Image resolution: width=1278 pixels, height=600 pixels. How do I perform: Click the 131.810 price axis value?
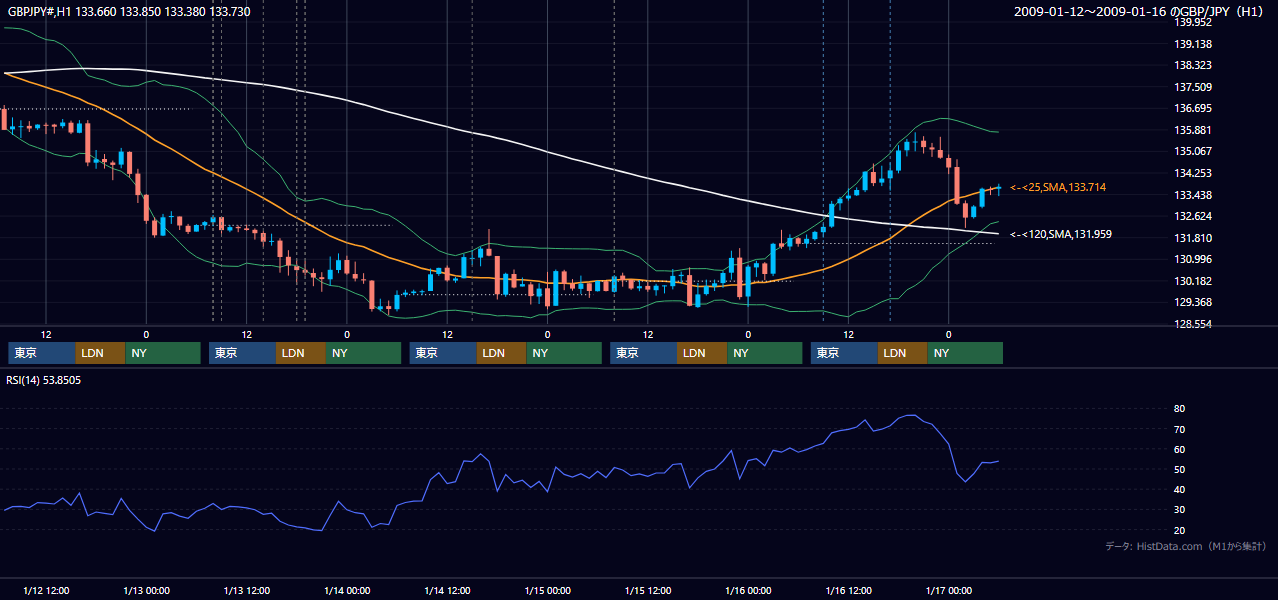[1192, 238]
